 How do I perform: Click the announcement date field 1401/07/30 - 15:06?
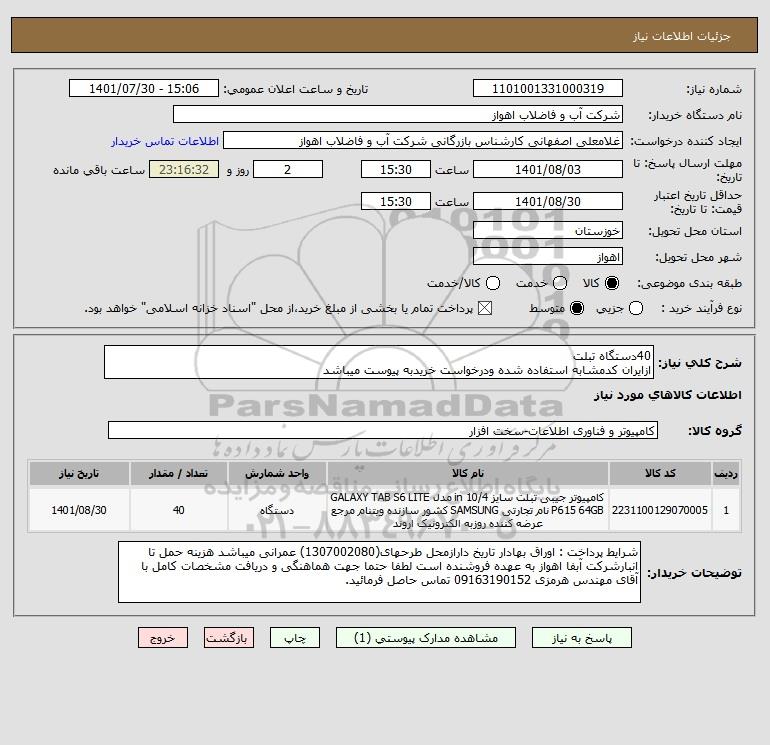tap(144, 88)
